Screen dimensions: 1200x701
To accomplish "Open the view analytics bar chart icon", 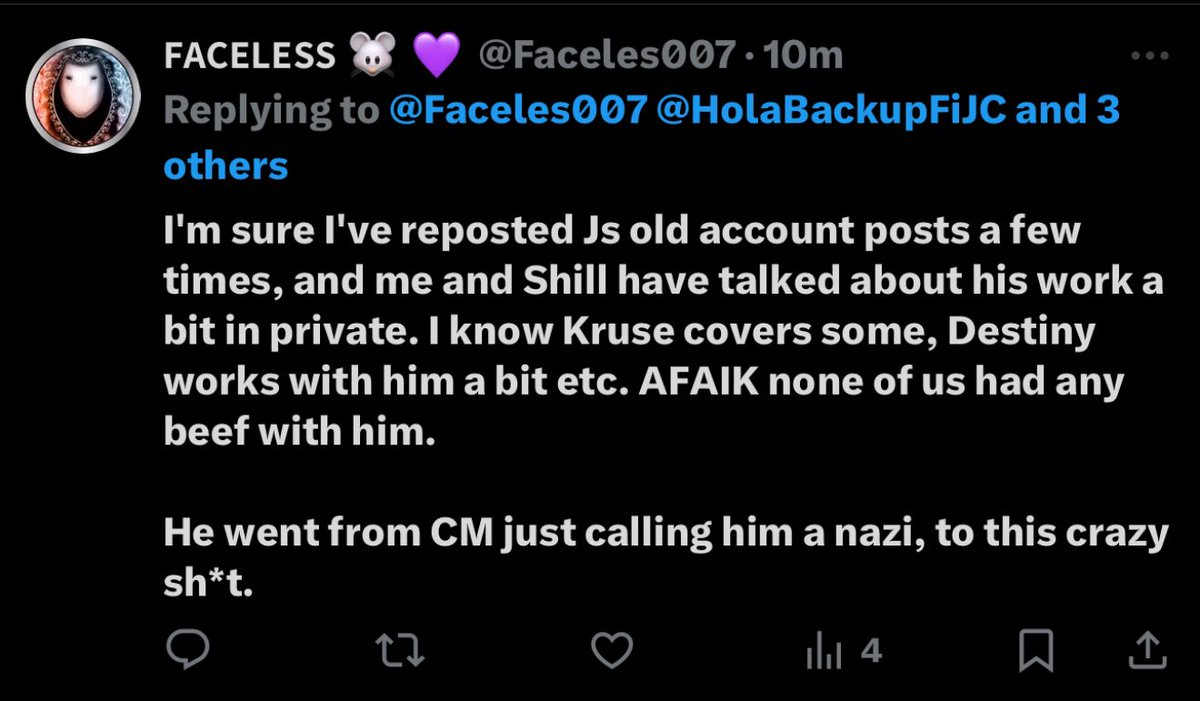I will (x=820, y=653).
